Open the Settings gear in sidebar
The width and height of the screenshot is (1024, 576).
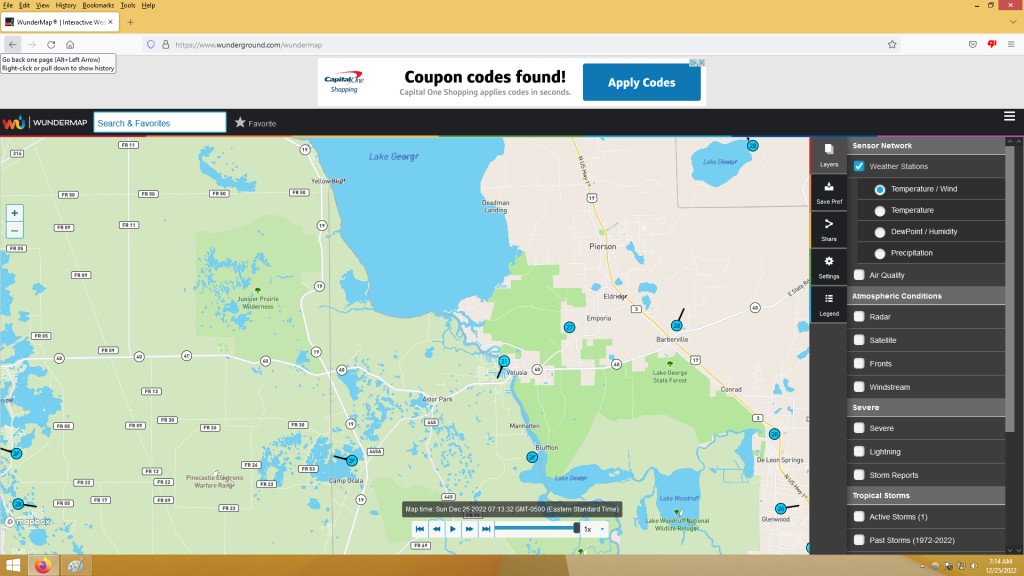tap(829, 267)
